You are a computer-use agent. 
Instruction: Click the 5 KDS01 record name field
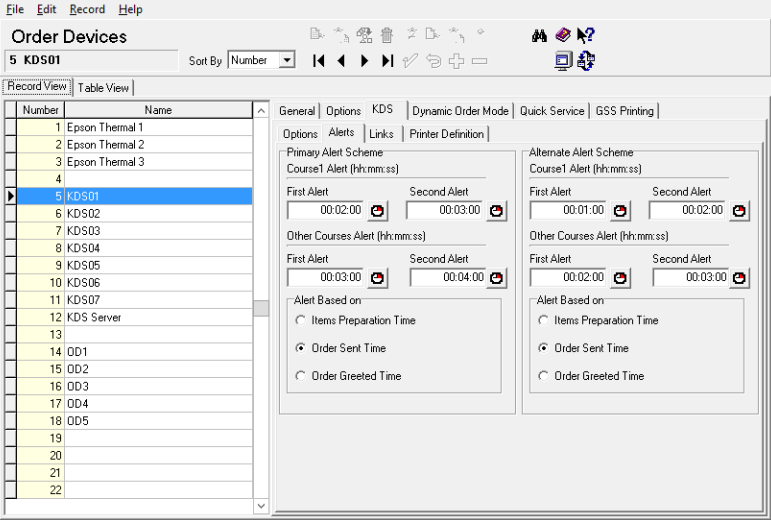tap(91, 60)
